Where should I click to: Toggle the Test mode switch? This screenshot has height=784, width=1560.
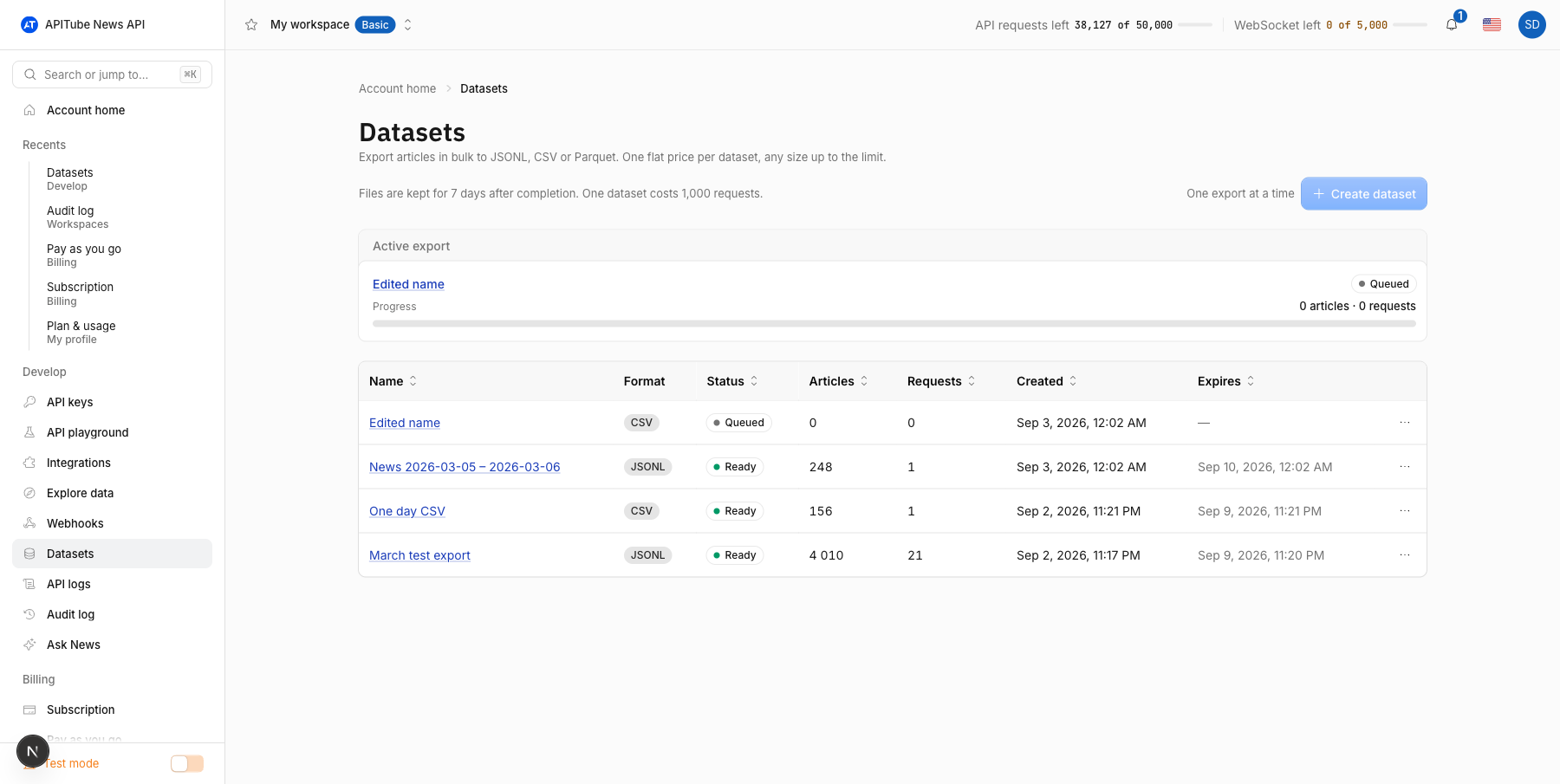coord(186,763)
